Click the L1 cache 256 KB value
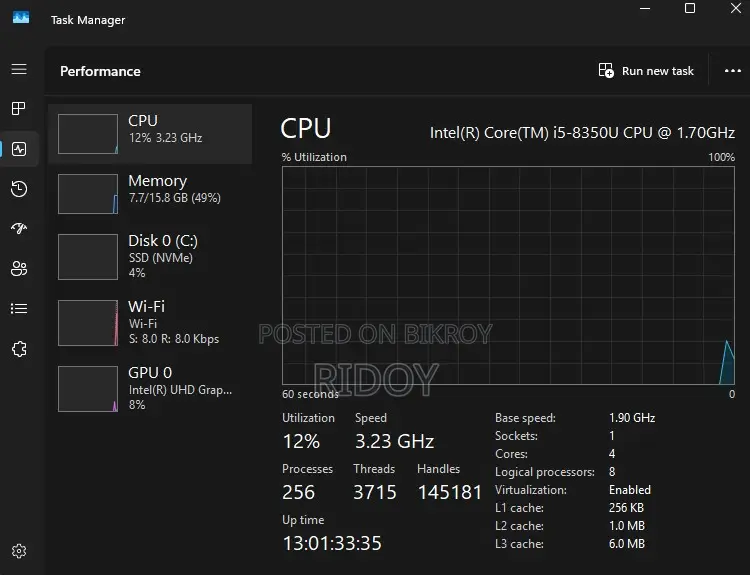 coord(626,508)
